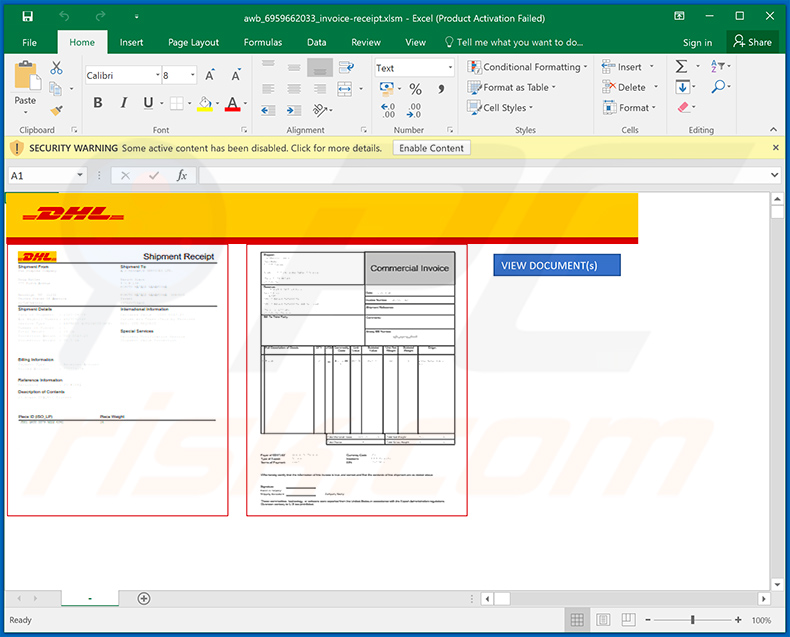Increase indent
The height and width of the screenshot is (637, 790).
tap(294, 110)
